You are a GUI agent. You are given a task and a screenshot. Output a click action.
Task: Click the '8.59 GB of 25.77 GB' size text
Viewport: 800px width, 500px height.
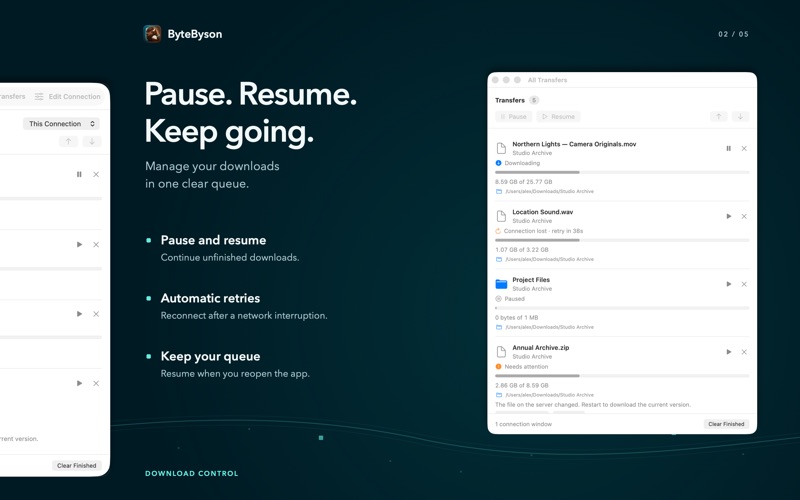coord(523,182)
